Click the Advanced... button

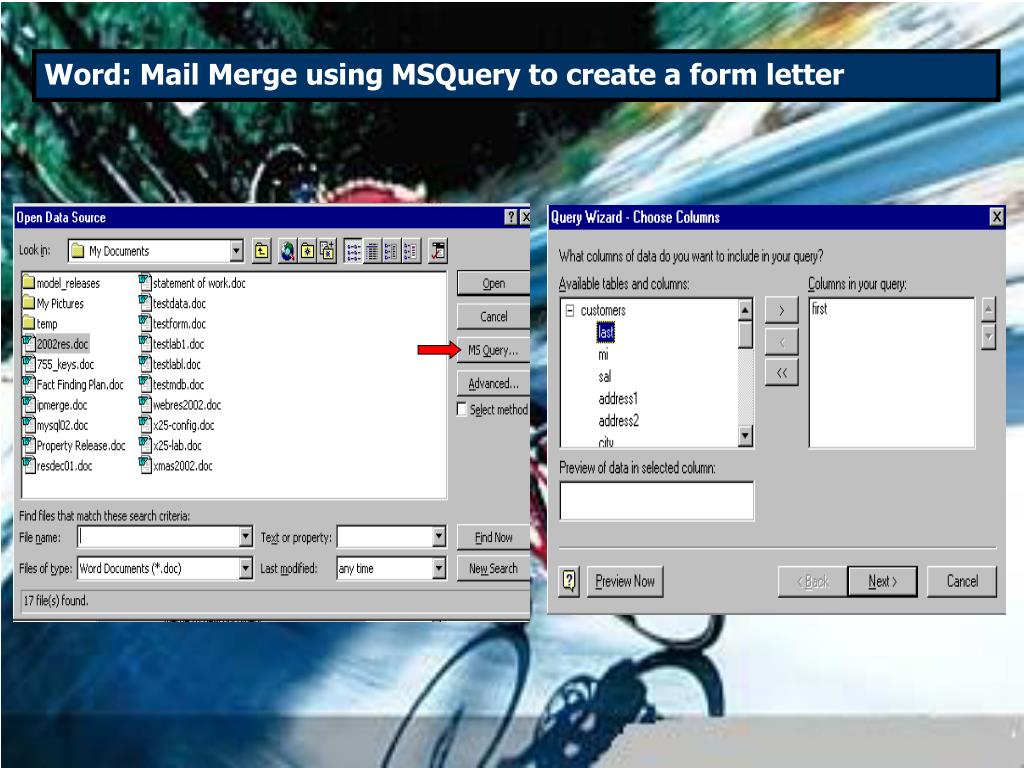[x=494, y=384]
